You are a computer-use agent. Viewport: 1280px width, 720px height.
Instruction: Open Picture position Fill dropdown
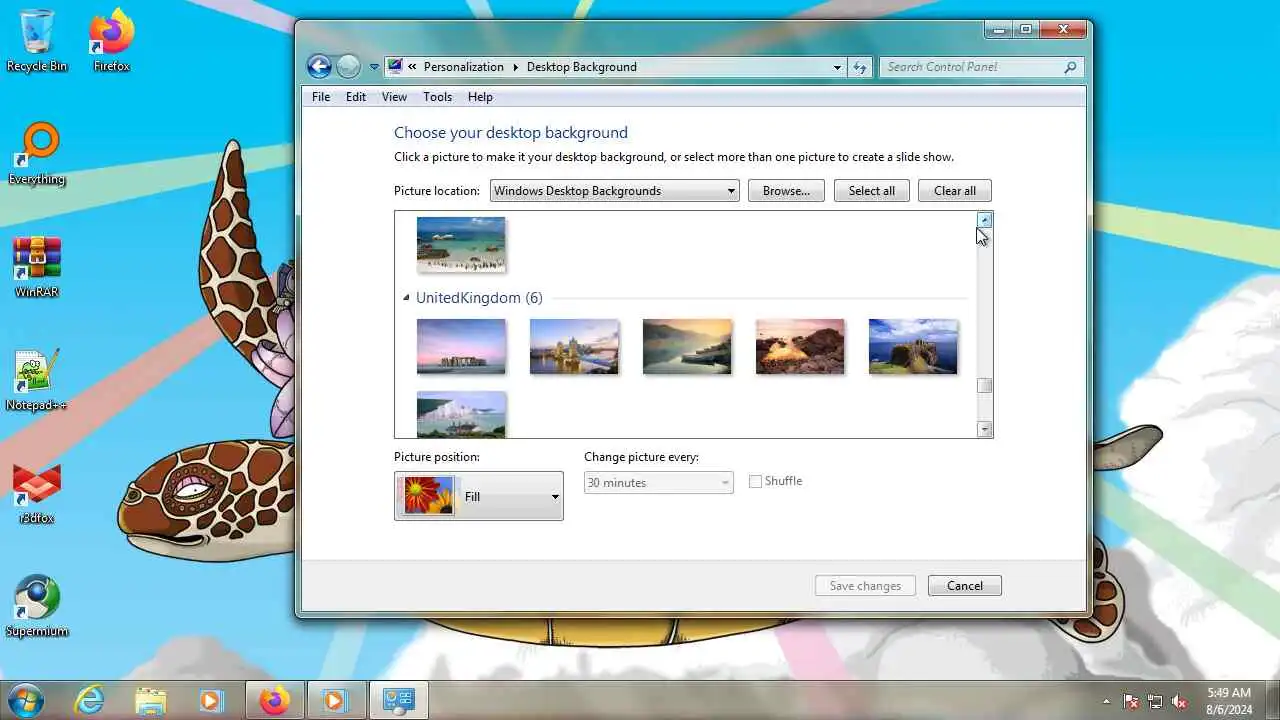[x=479, y=496]
